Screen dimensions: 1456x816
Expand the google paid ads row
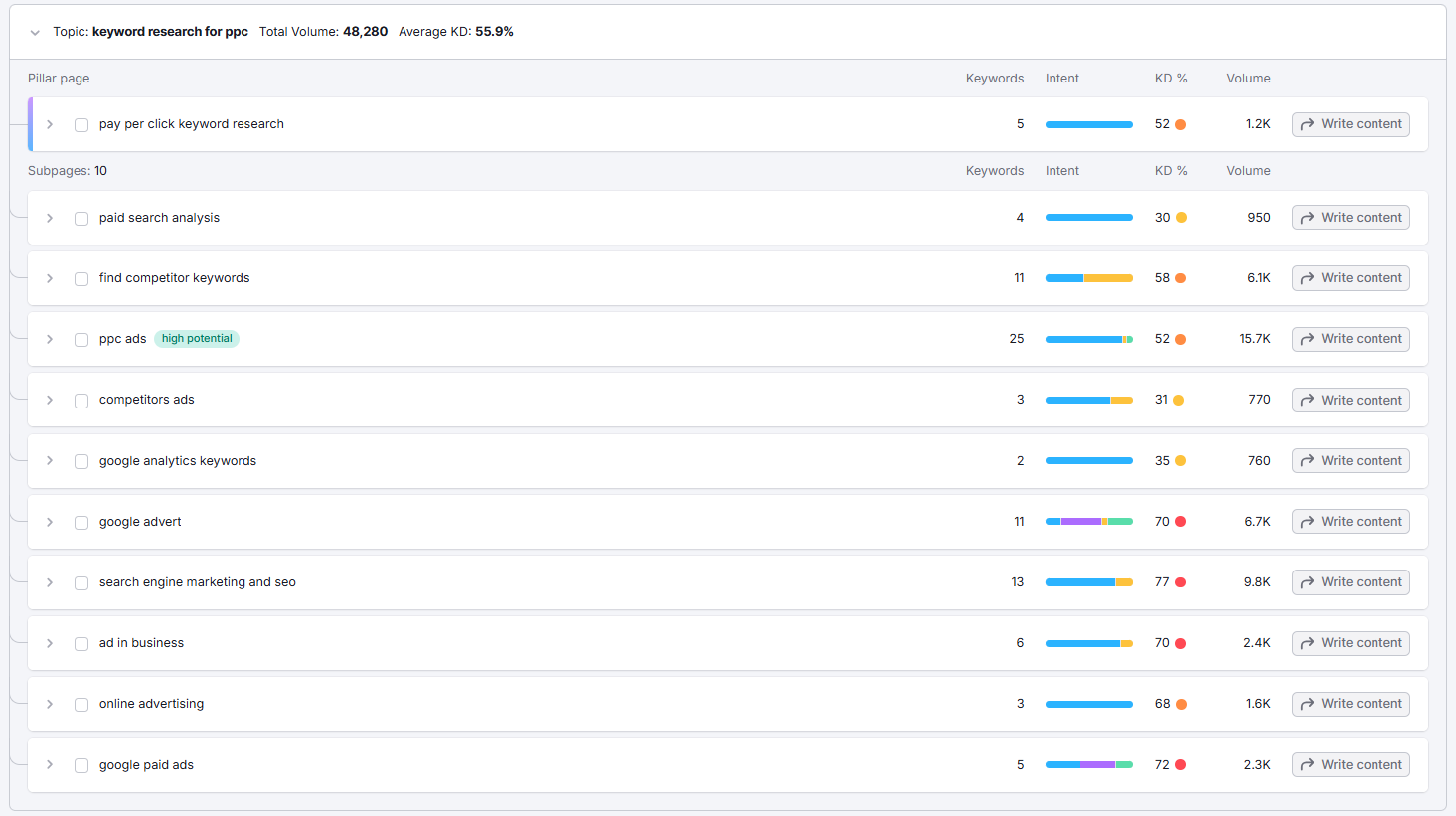point(50,765)
